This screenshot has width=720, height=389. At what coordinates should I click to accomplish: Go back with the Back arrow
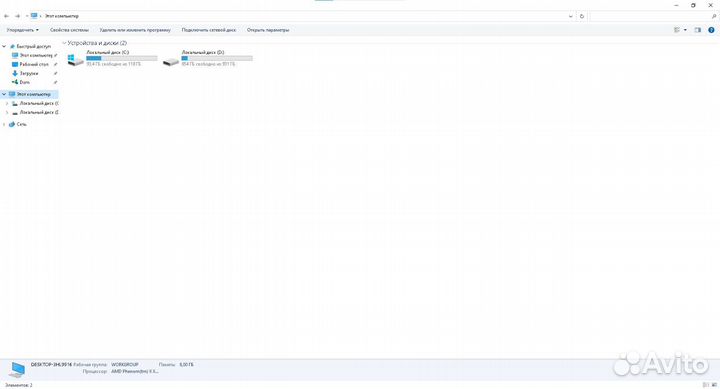pos(6,16)
